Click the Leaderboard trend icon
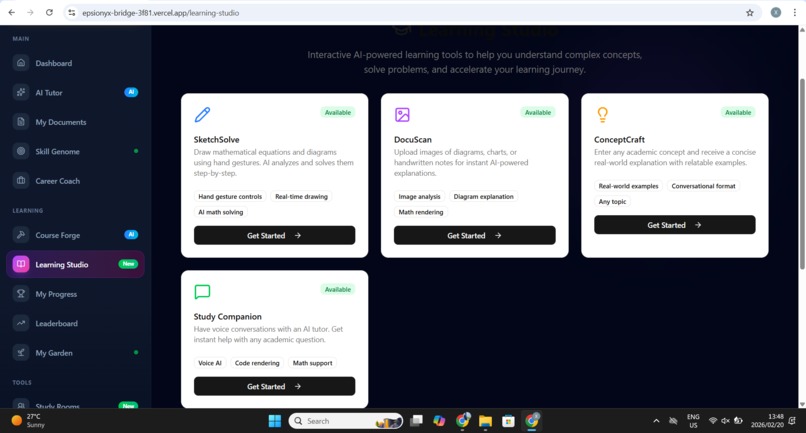Image resolution: width=806 pixels, height=433 pixels. point(21,323)
